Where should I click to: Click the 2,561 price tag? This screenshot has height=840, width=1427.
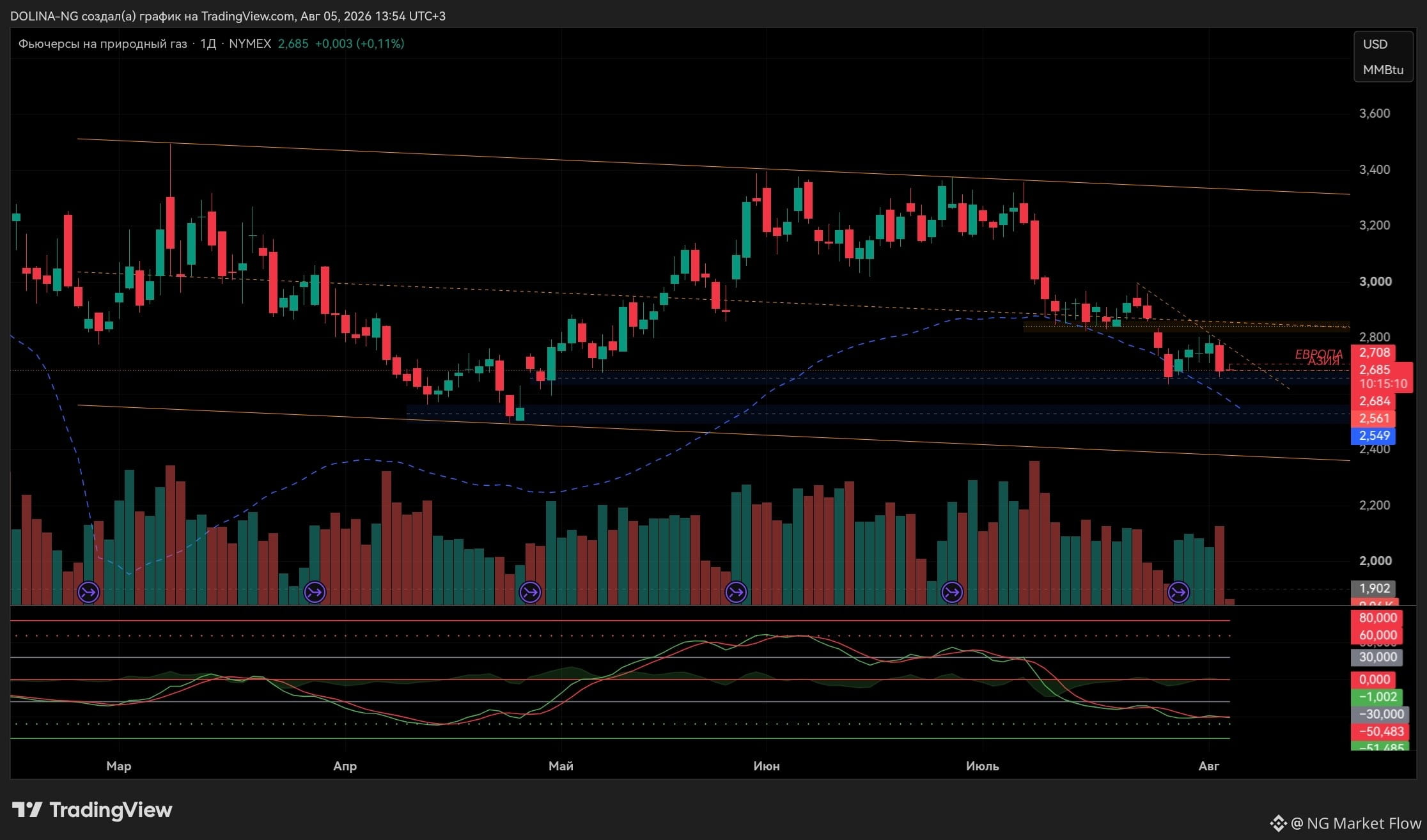[x=1373, y=418]
